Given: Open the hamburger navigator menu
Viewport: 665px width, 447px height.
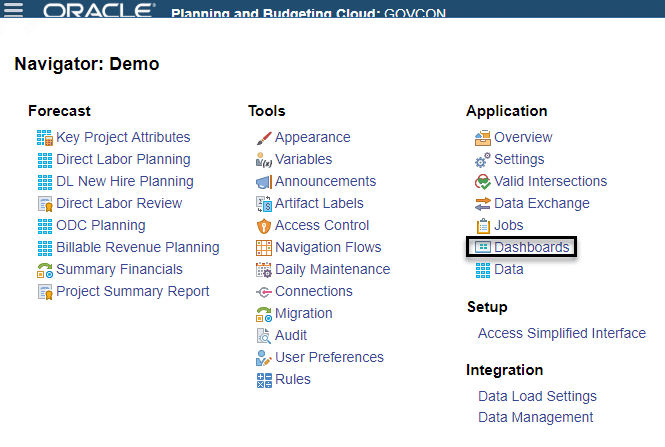Looking at the screenshot, I should click(x=13, y=8).
